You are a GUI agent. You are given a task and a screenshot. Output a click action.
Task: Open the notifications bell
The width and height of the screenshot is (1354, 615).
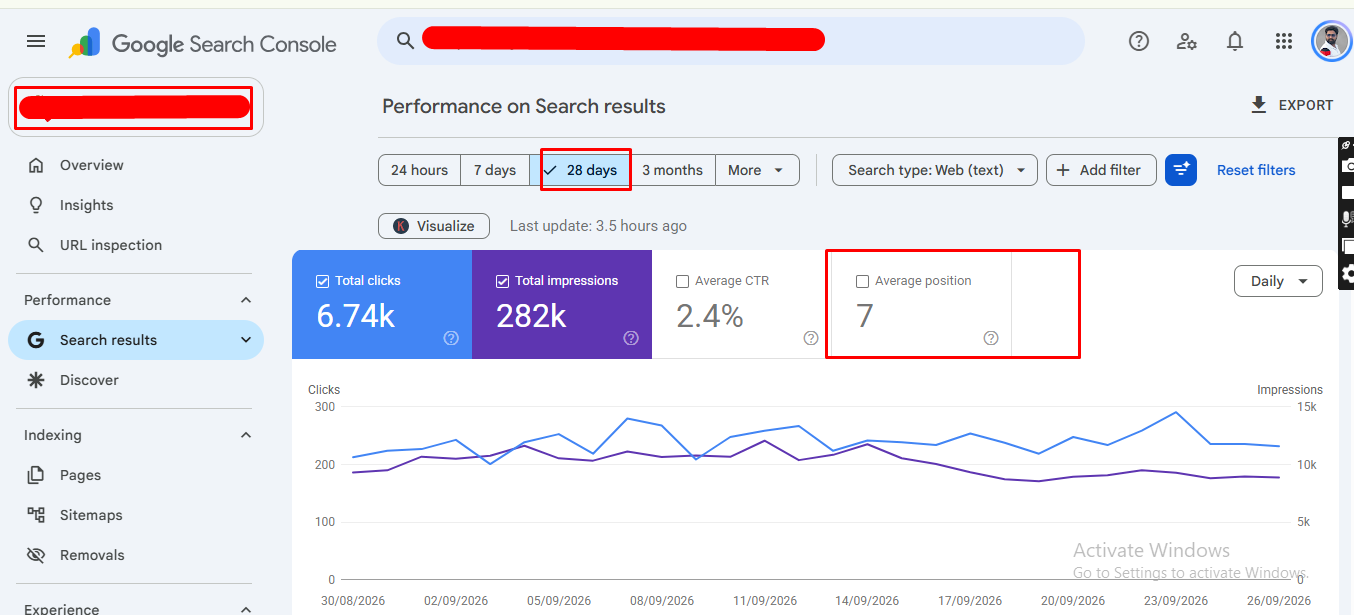pyautogui.click(x=1235, y=41)
